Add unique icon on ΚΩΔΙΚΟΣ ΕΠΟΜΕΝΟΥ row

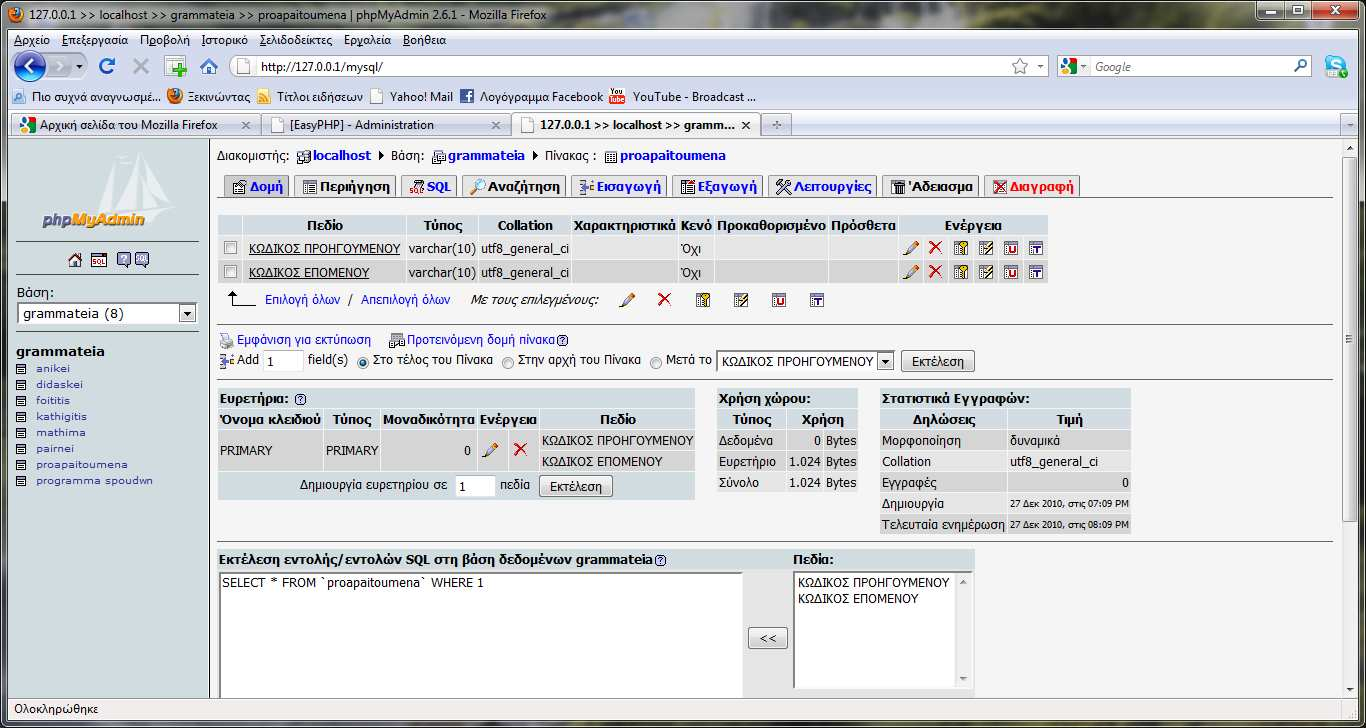pyautogui.click(x=1011, y=272)
